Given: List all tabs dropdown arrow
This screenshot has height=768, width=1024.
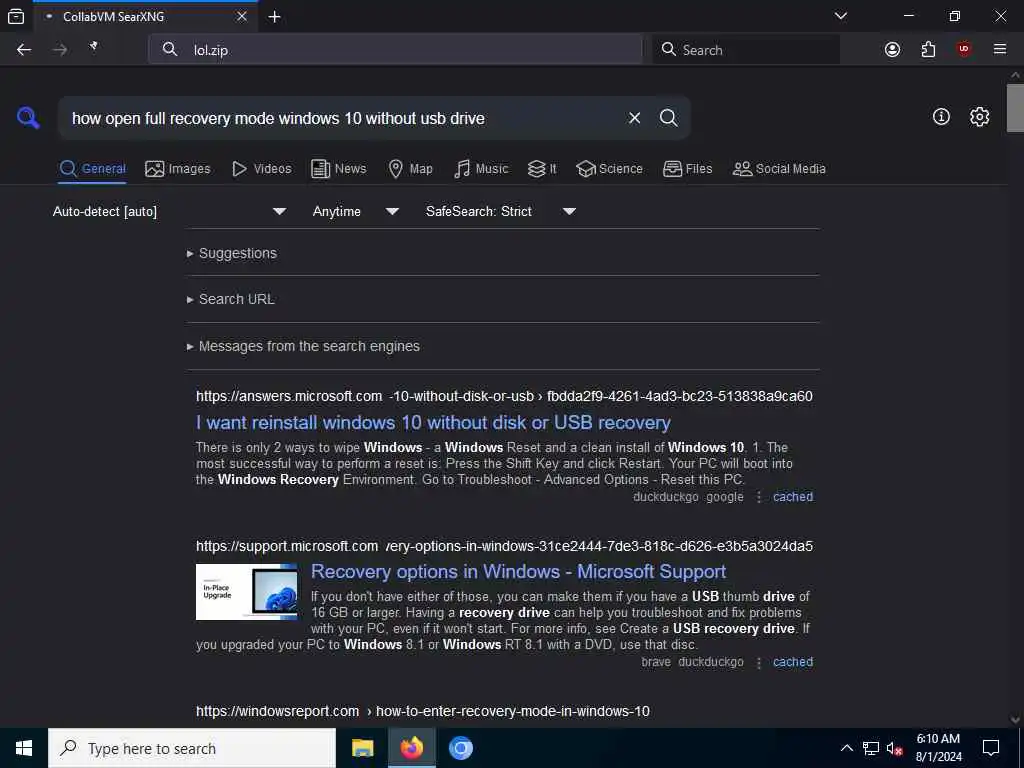Looking at the screenshot, I should point(841,16).
